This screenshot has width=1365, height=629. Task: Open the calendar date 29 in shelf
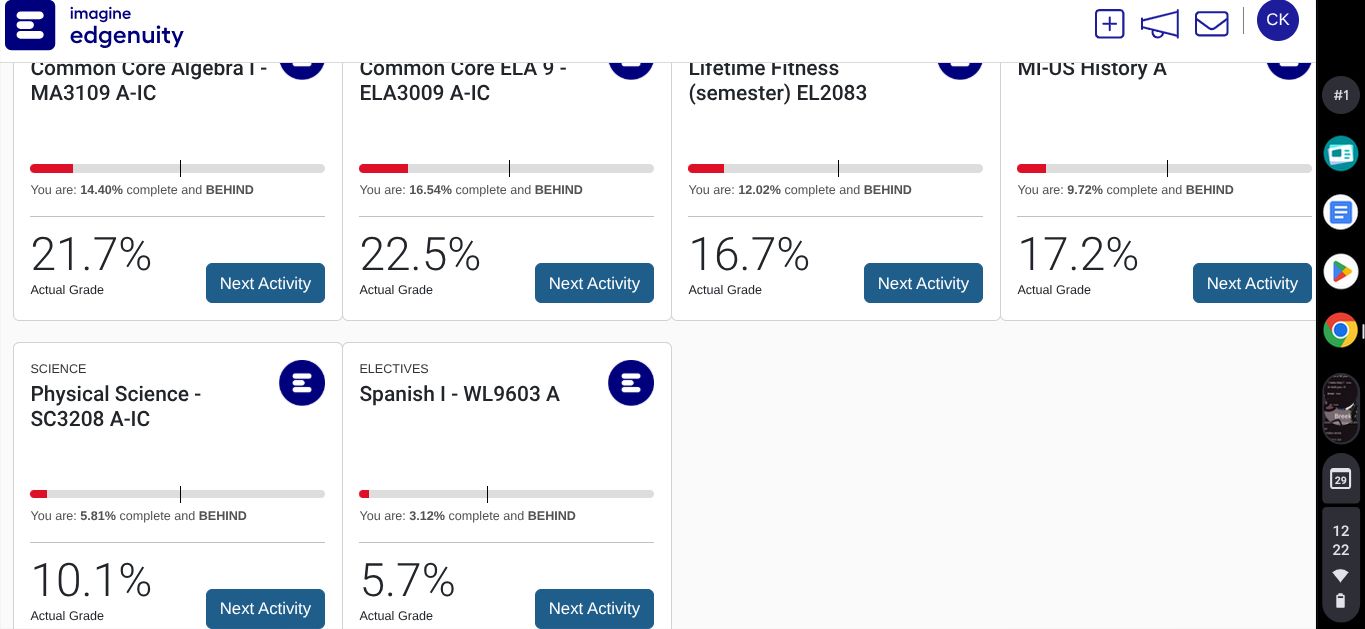coord(1340,479)
